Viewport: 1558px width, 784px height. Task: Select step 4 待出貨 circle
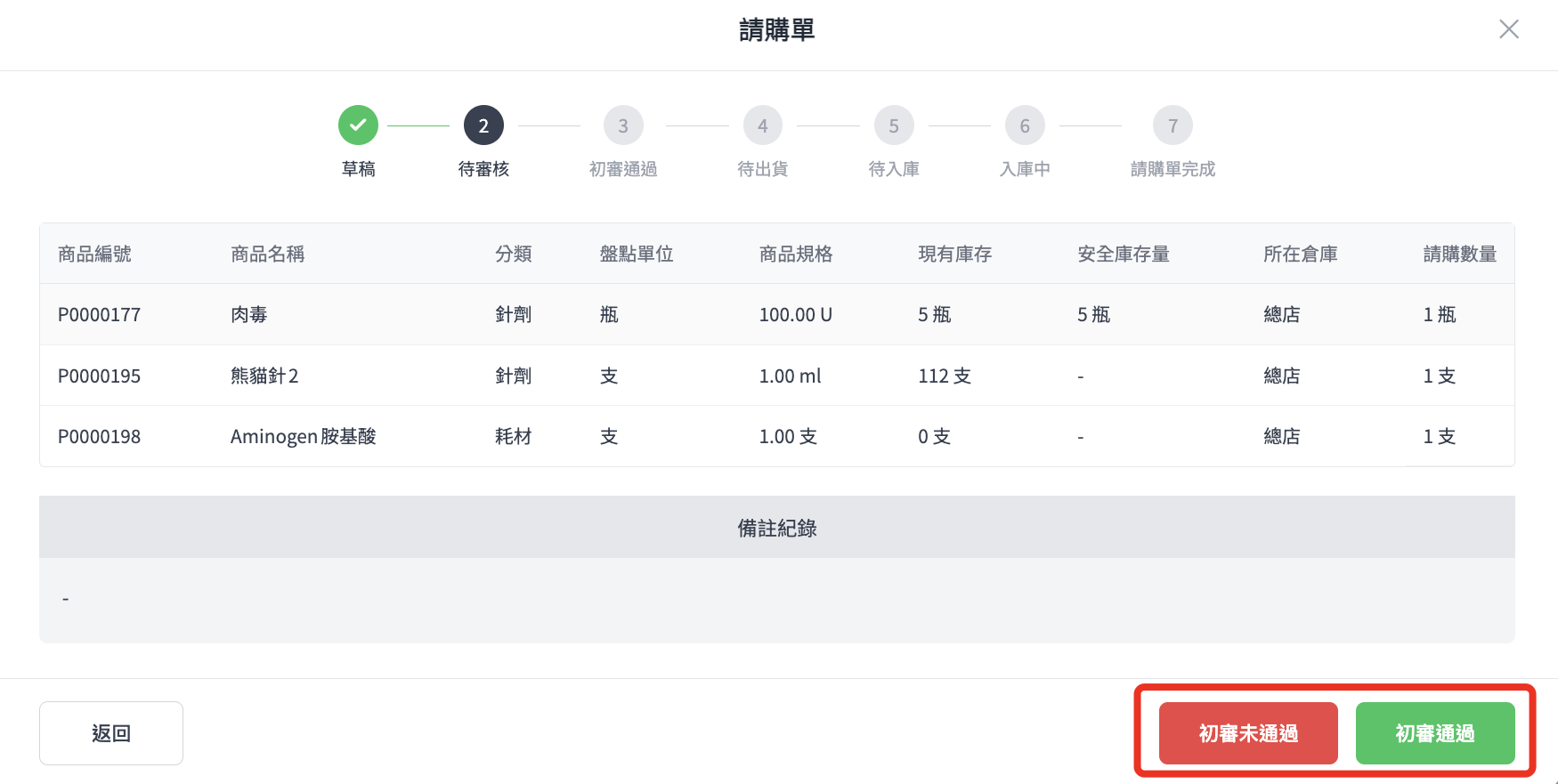point(763,125)
